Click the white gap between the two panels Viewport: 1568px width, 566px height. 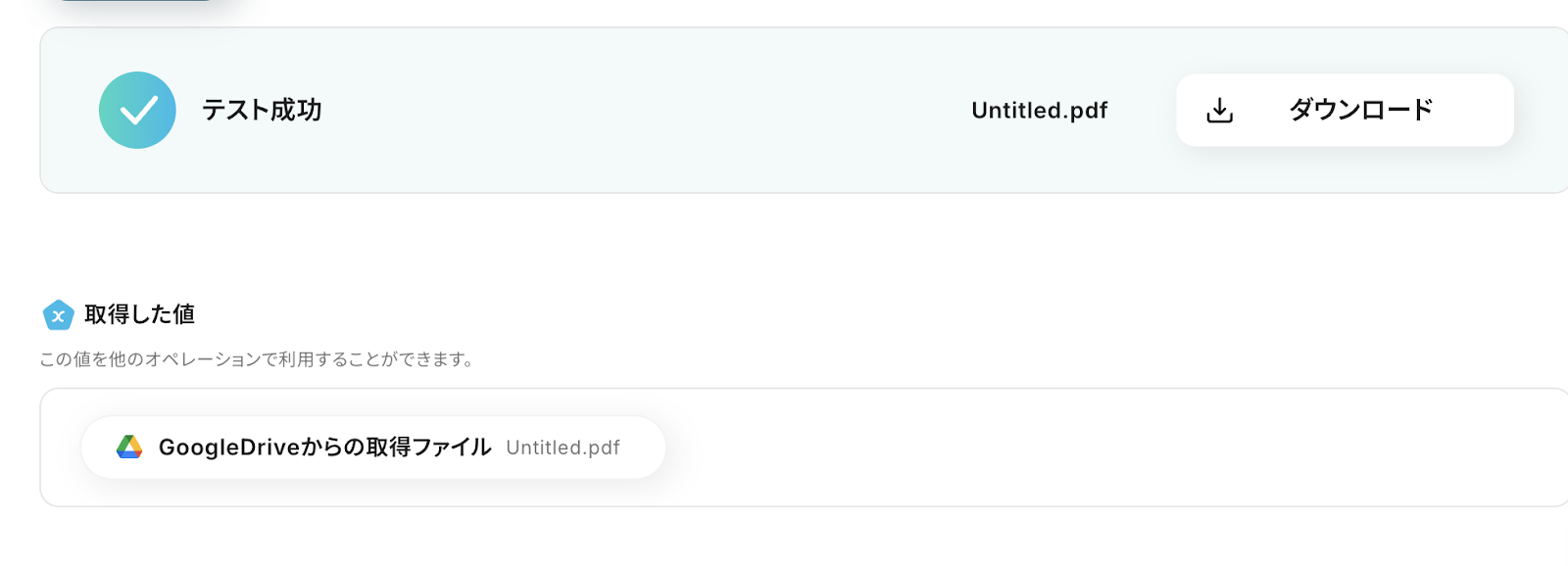pyautogui.click(x=784, y=245)
